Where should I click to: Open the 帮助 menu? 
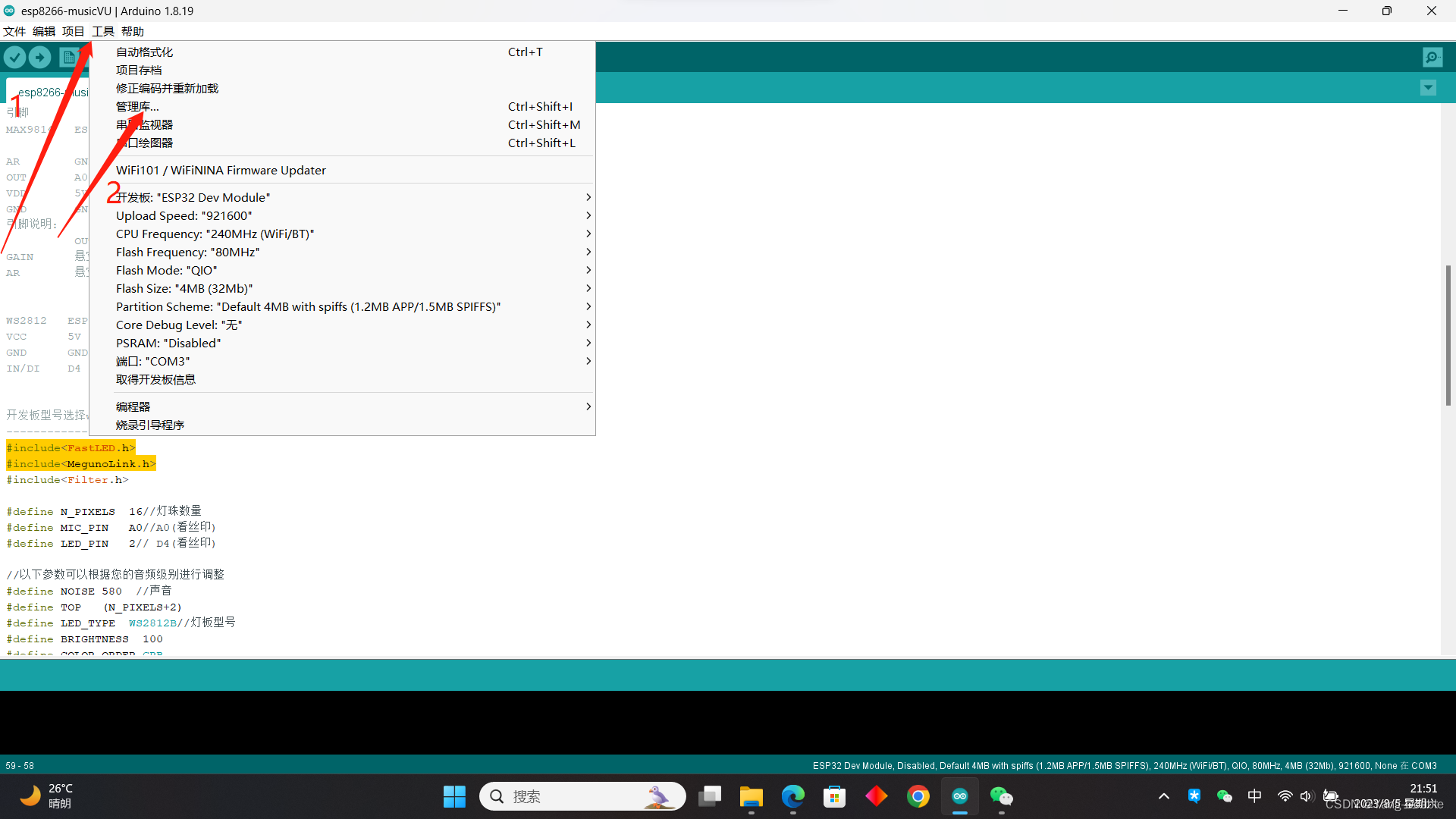pos(132,31)
